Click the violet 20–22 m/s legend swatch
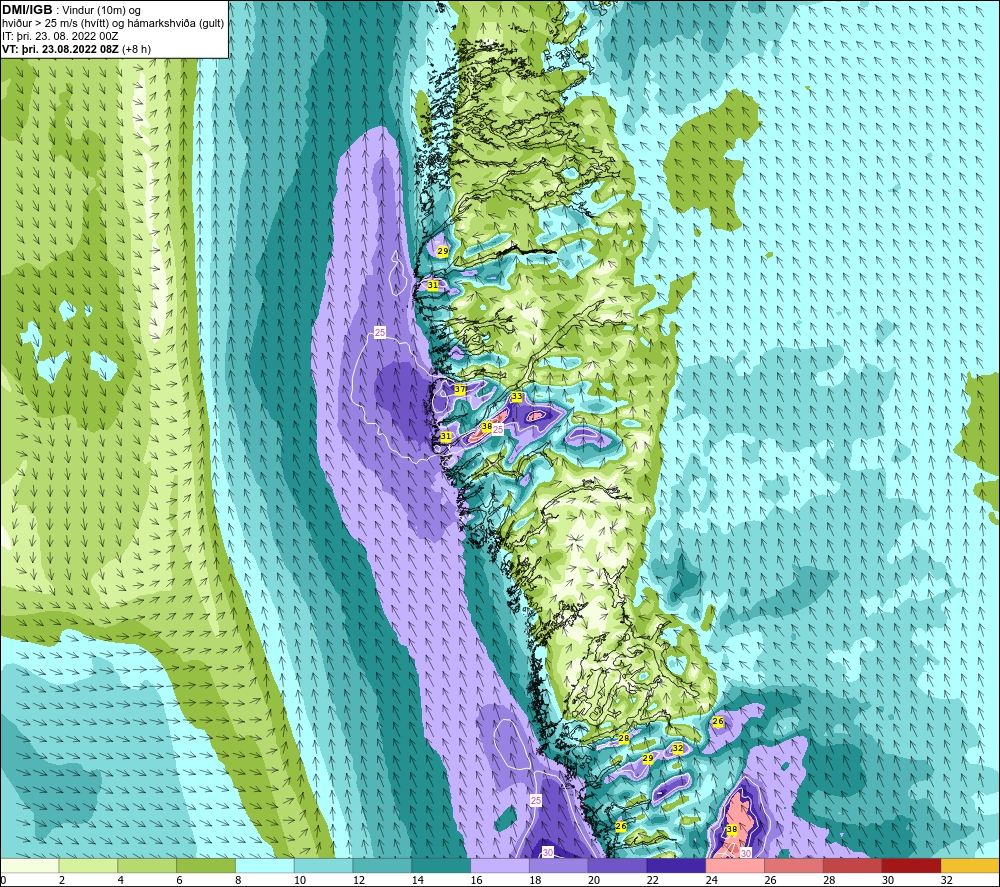The width and height of the screenshot is (1000, 887). click(617, 866)
